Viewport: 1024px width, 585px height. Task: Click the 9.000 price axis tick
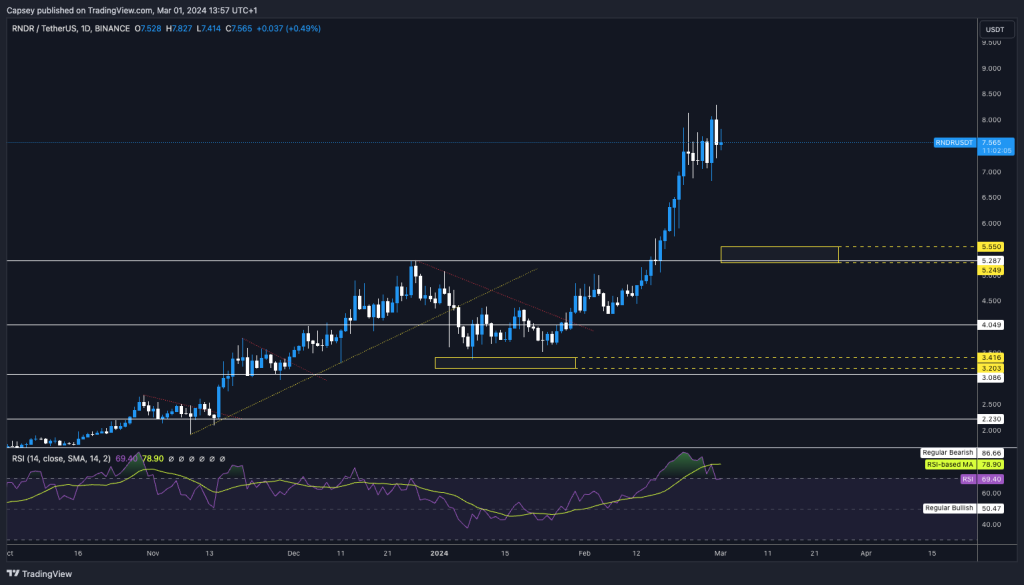click(991, 69)
